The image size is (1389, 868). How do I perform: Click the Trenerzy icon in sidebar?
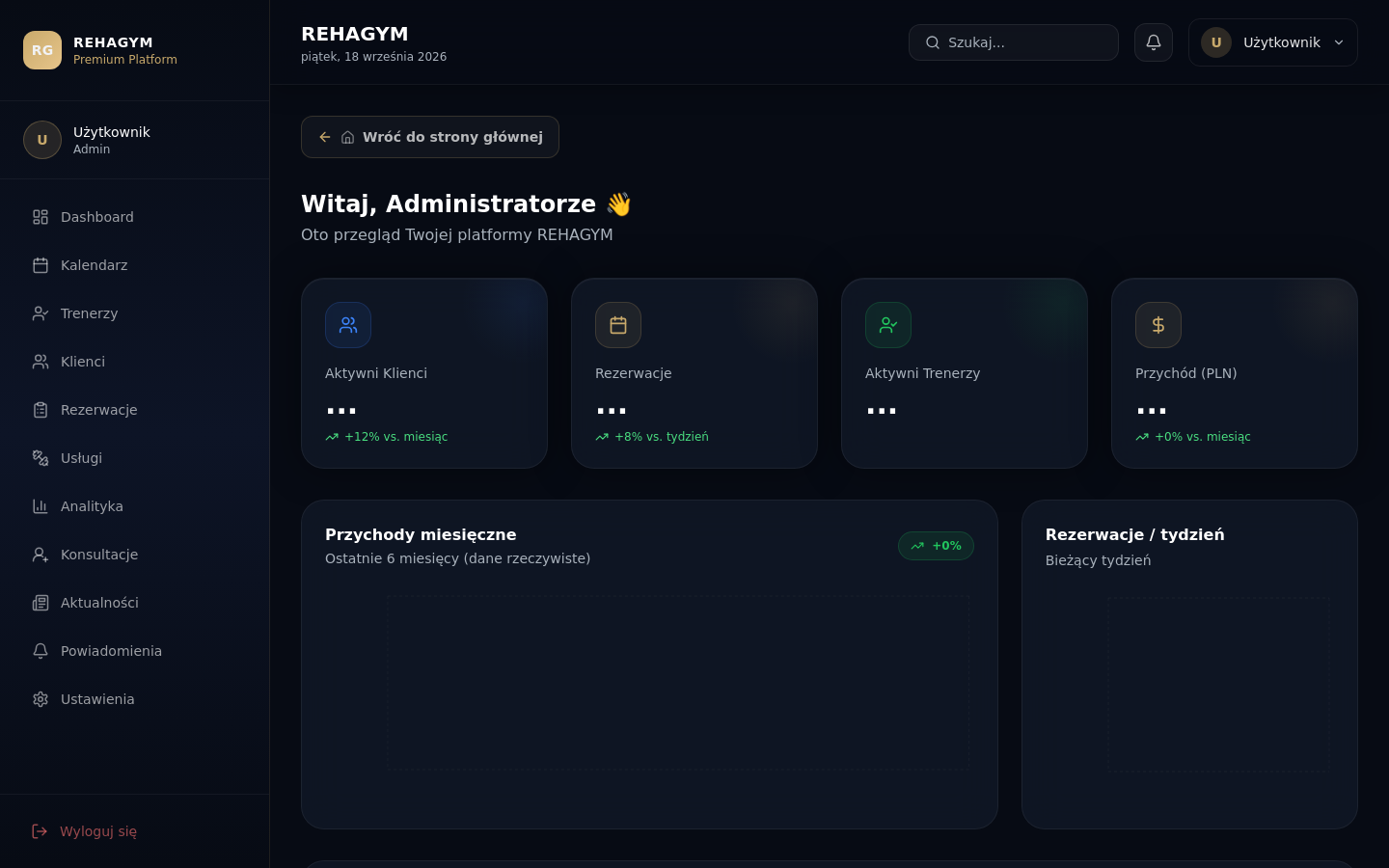click(41, 313)
